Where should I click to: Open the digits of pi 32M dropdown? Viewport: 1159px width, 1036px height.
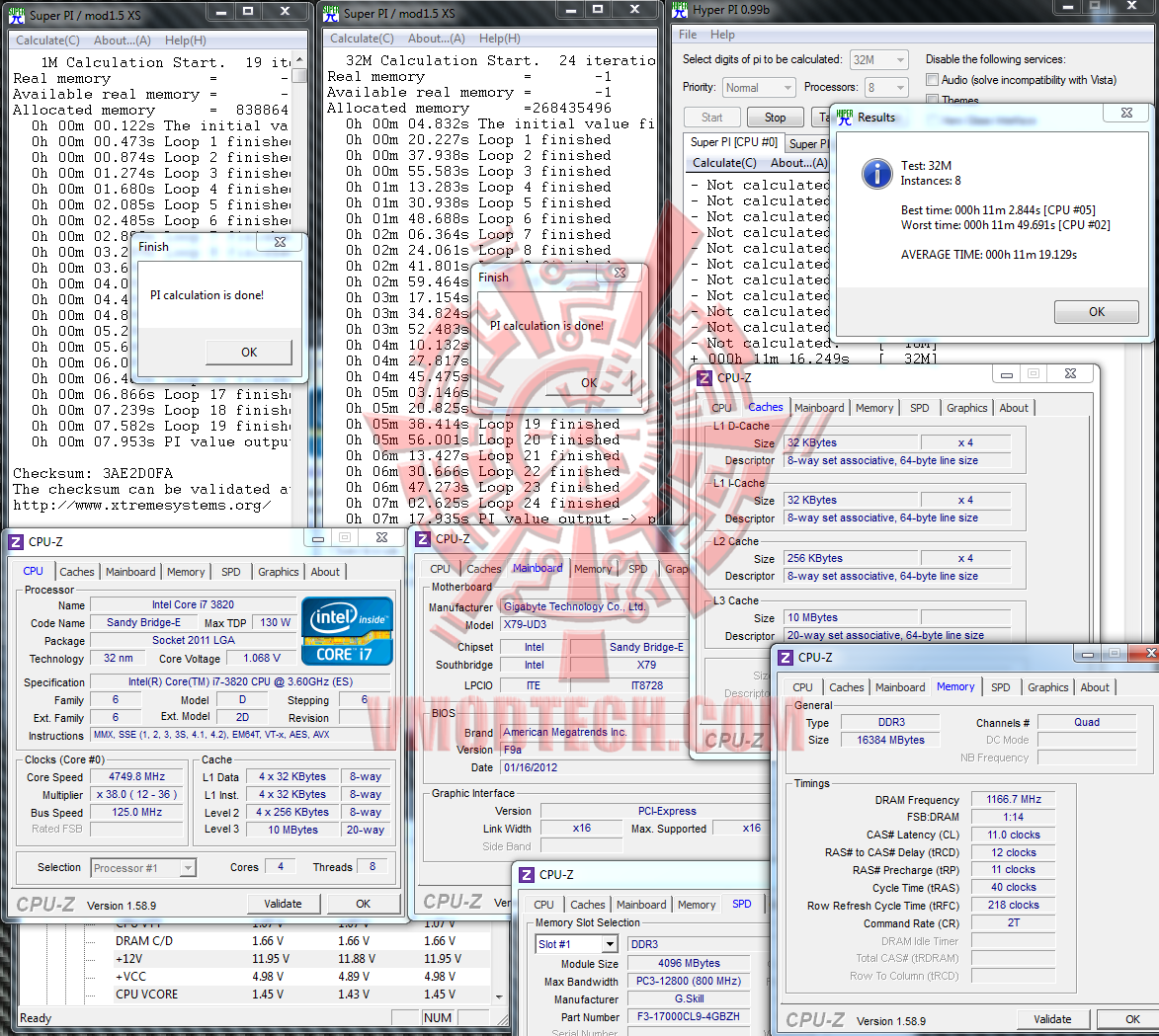[878, 60]
